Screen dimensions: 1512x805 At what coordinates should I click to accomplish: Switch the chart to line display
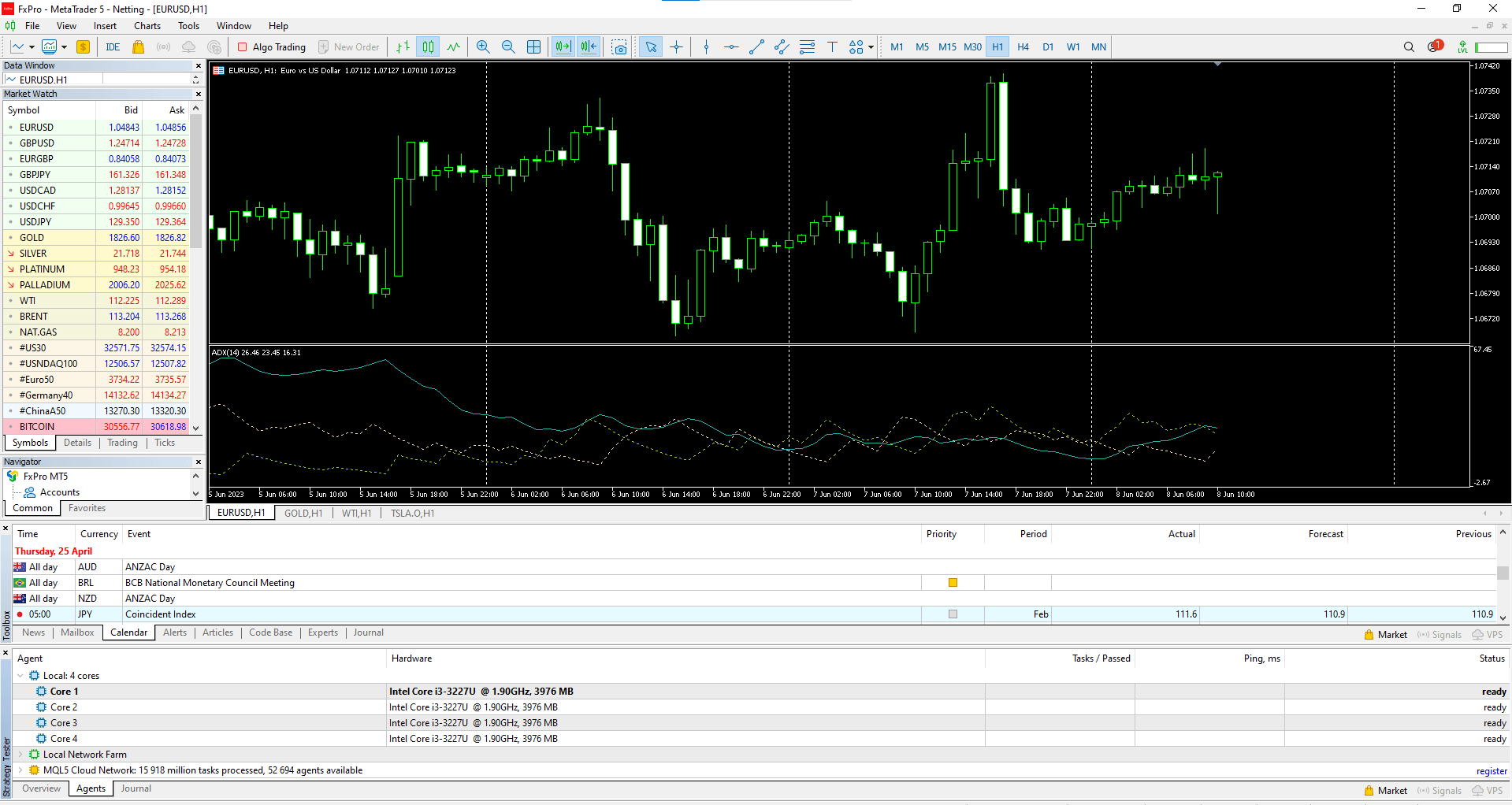(453, 46)
